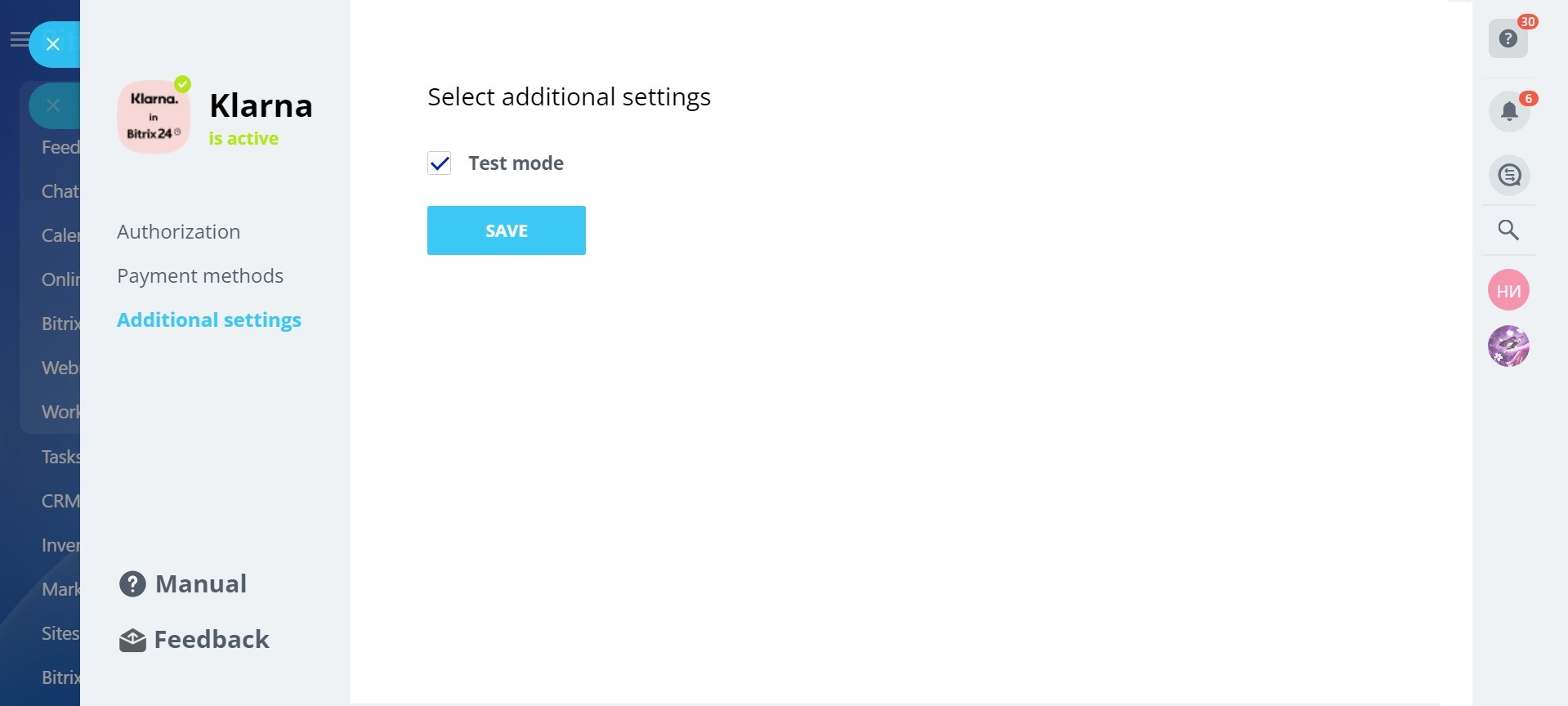This screenshot has height=706, width=1568.
Task: Uncheck the Test mode checkbox
Action: (440, 163)
